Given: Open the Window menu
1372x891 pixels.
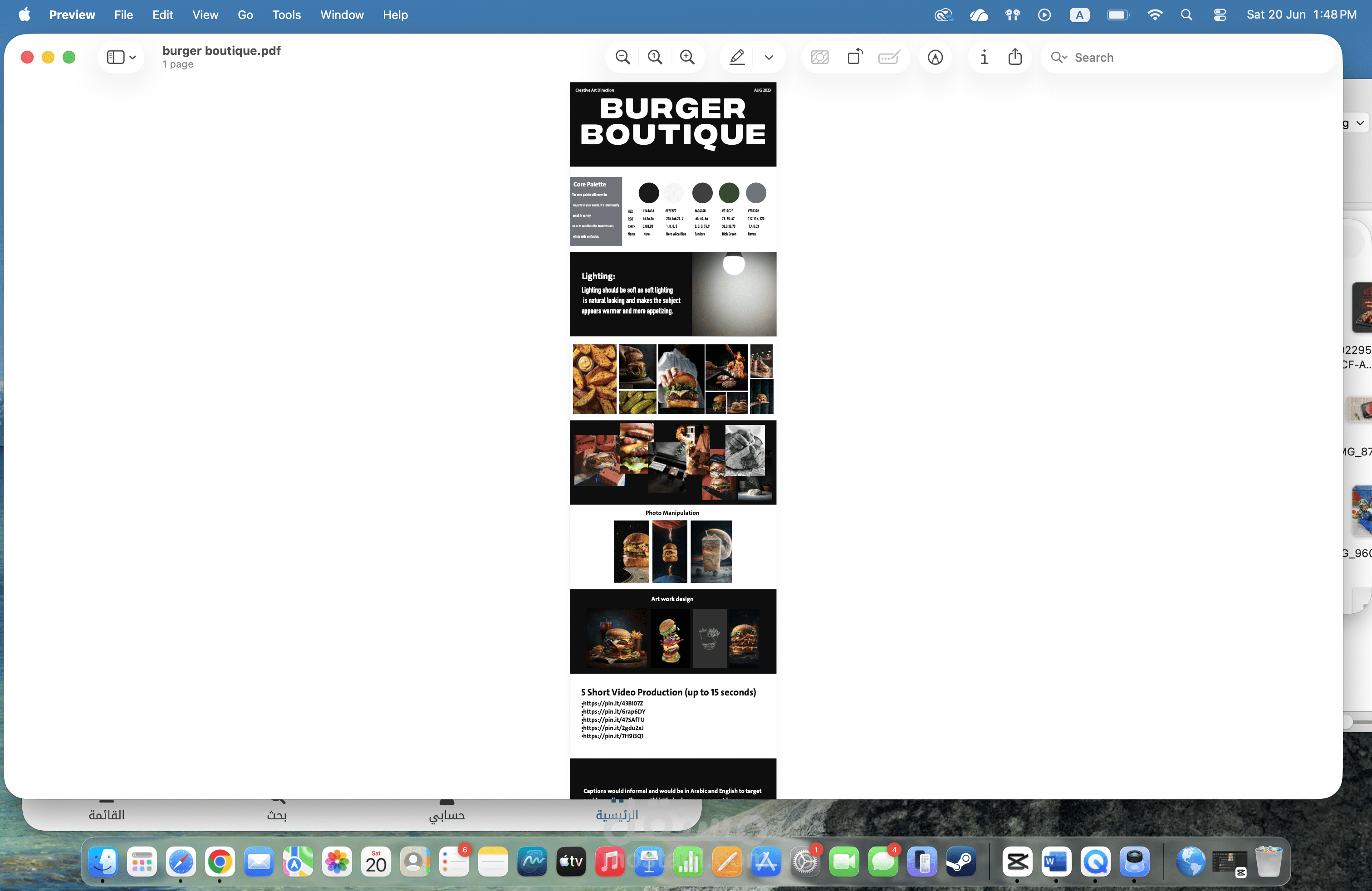Looking at the screenshot, I should (342, 15).
